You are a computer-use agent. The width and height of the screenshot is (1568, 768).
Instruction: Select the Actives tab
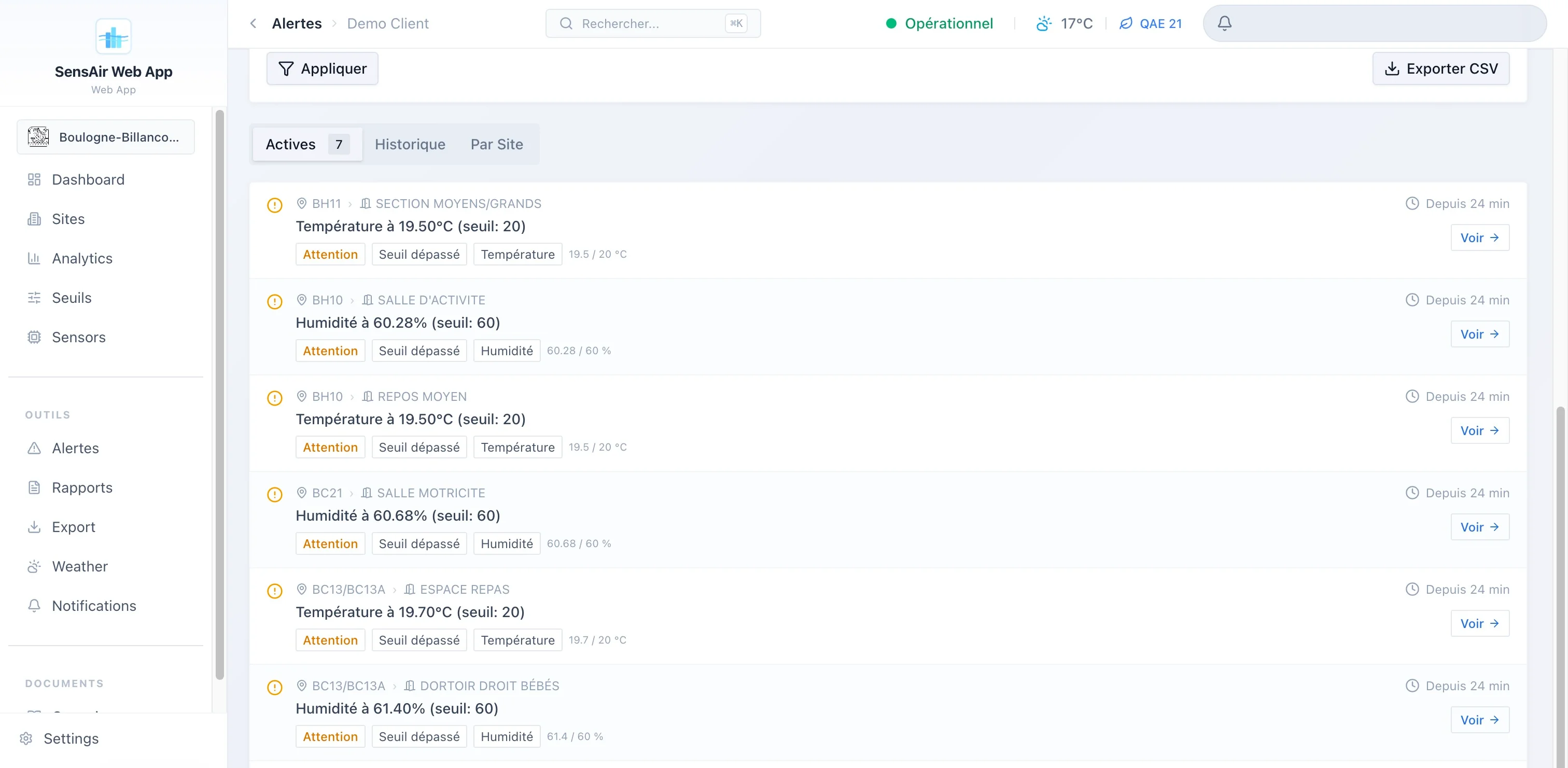pos(307,144)
